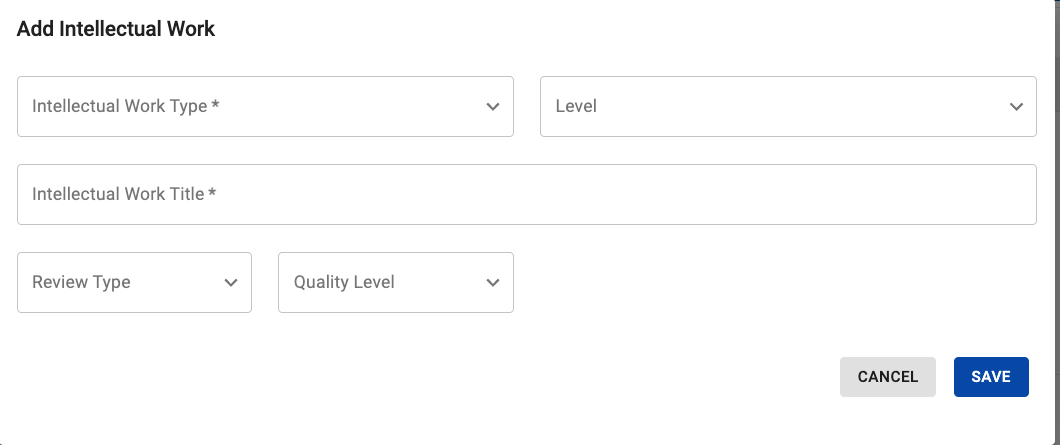Click the asterisk after Intellectual Work Type

click(x=216, y=105)
